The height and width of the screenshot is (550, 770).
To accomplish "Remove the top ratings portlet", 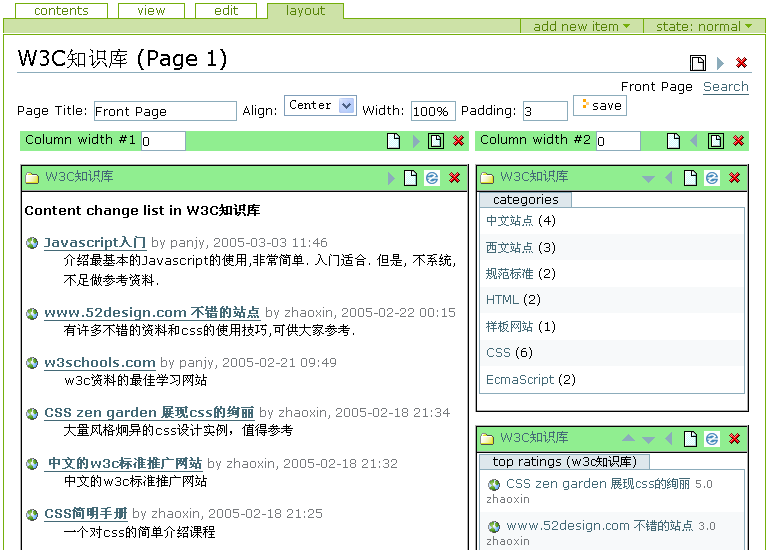I will [x=735, y=439].
